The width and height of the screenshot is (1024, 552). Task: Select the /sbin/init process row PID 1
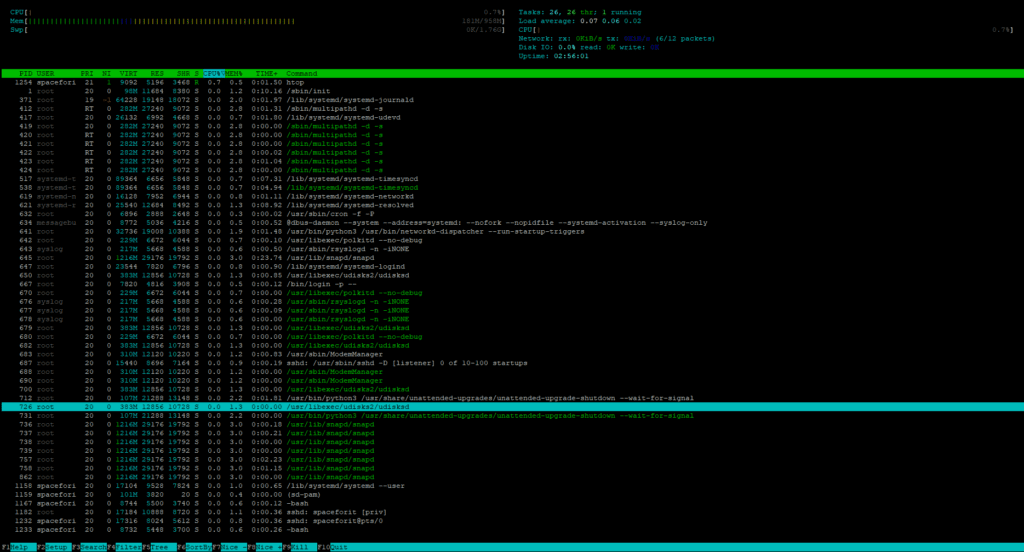(x=512, y=91)
